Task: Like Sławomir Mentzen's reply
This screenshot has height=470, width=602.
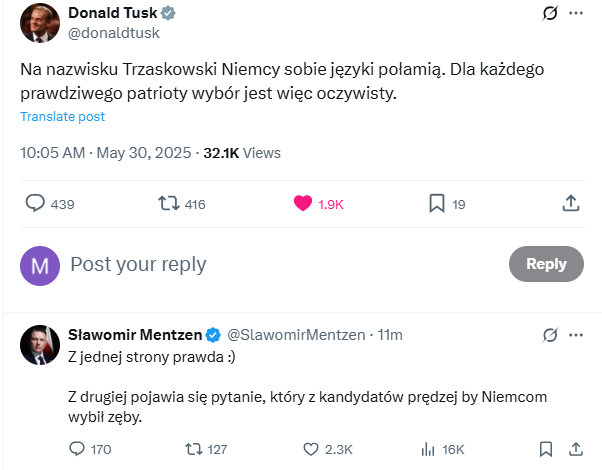Action: (311, 449)
